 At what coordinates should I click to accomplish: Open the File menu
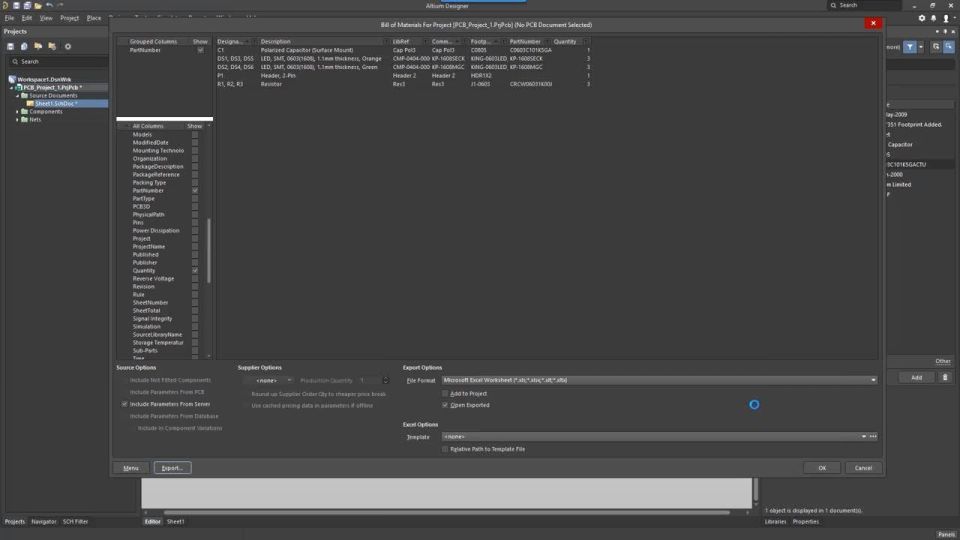[9, 18]
